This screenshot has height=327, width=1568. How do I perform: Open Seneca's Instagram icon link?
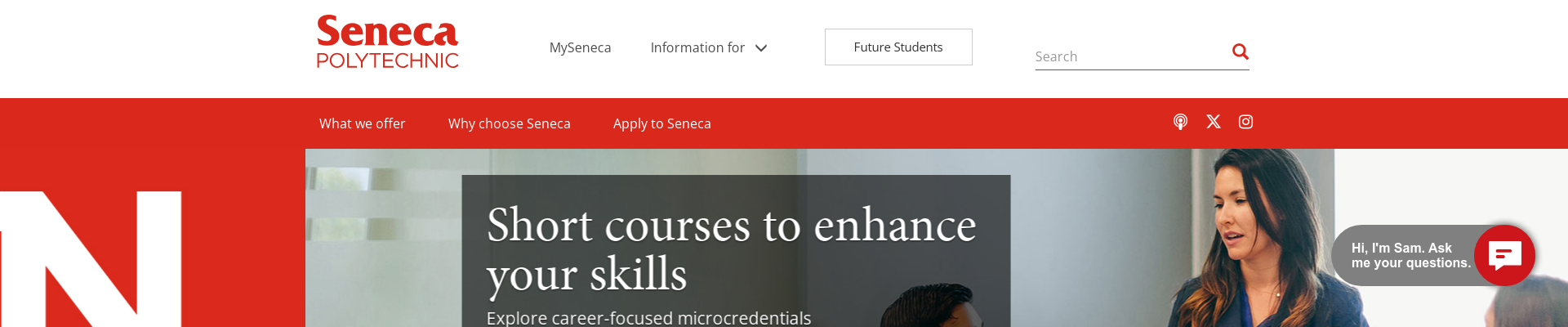click(1245, 122)
